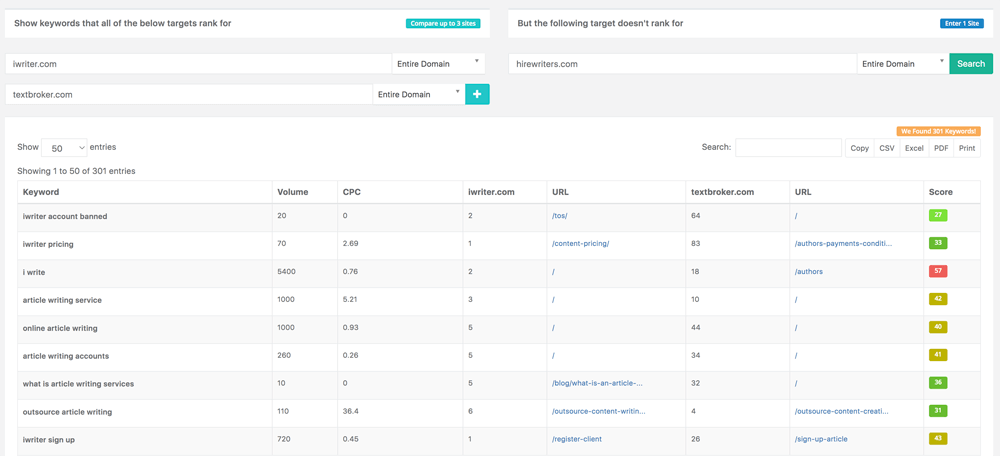Open the Entire Domain dropdown for textbroker.com

419,94
